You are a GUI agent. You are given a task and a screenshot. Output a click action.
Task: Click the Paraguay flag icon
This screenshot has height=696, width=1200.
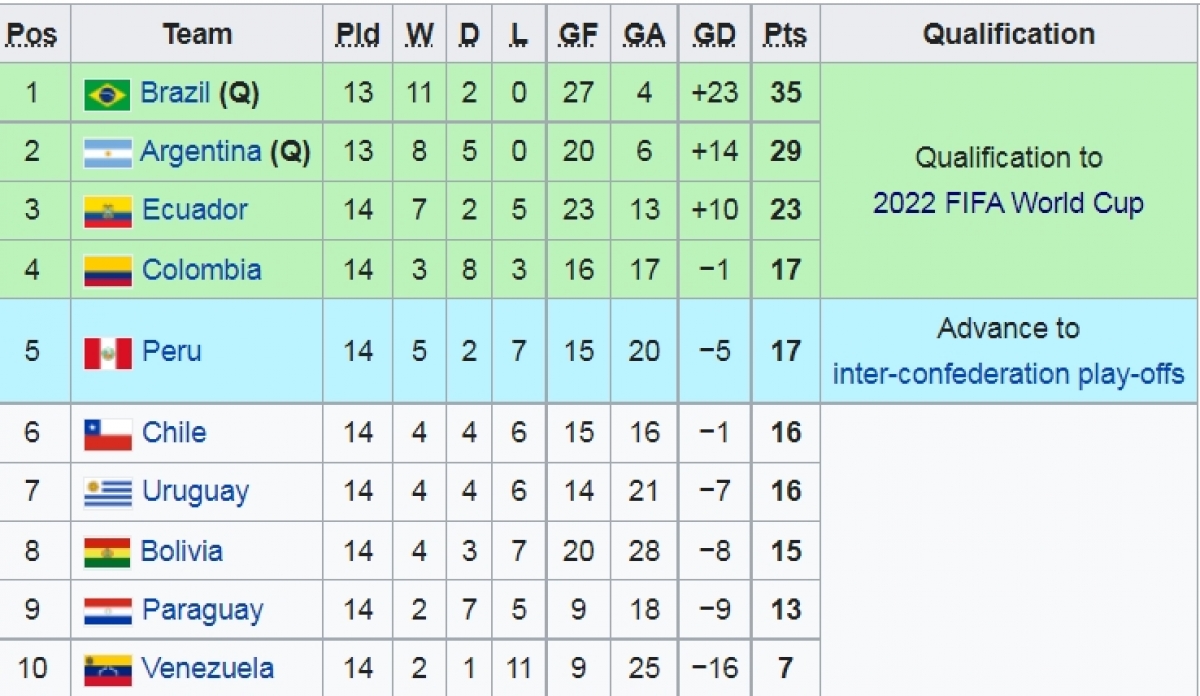pos(107,610)
